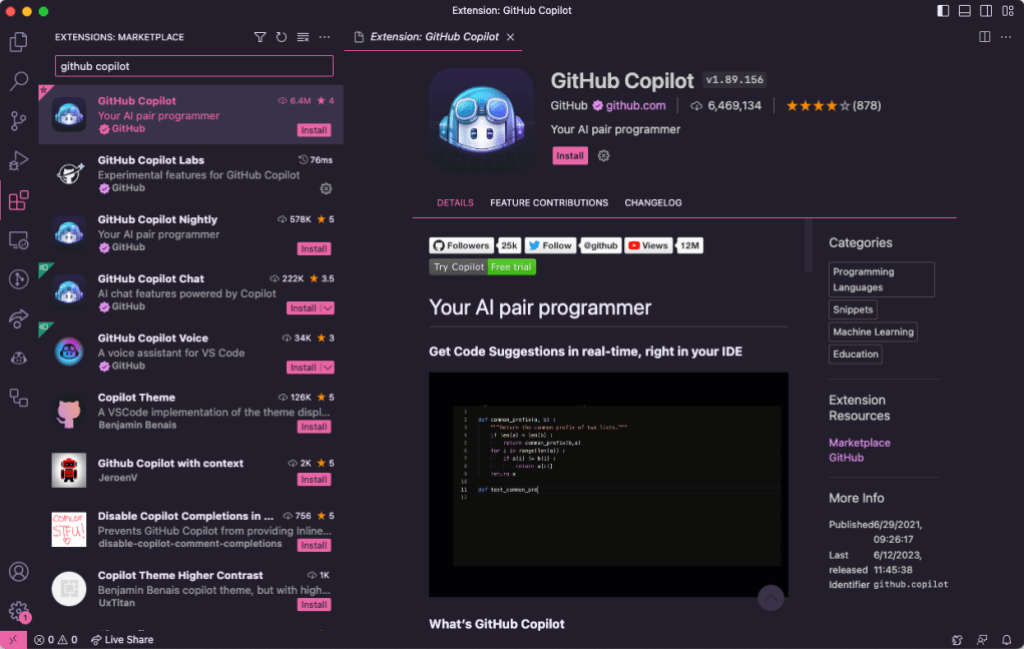Screen dimensions: 1024x649
Task: Install GitHub Copilot Voice
Action: pyautogui.click(x=304, y=368)
